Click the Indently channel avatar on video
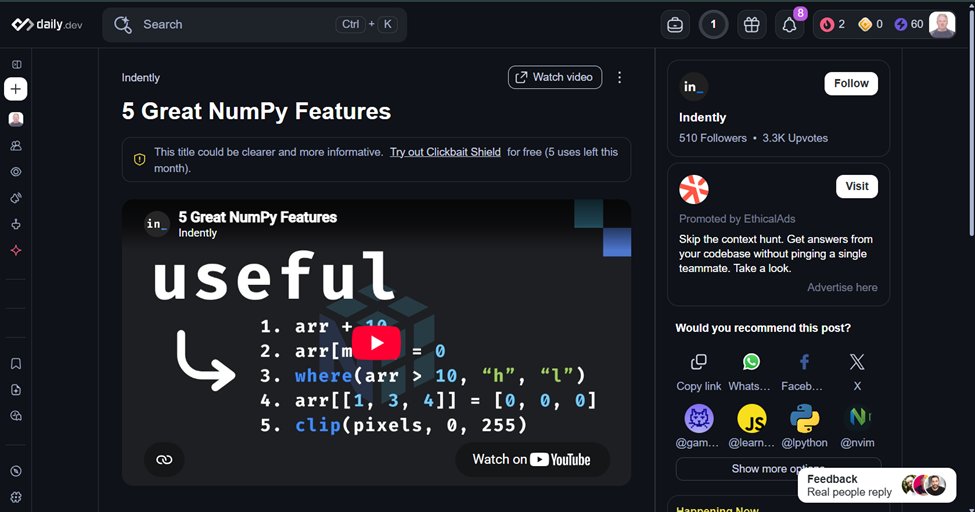This screenshot has height=512, width=975. (x=156, y=223)
